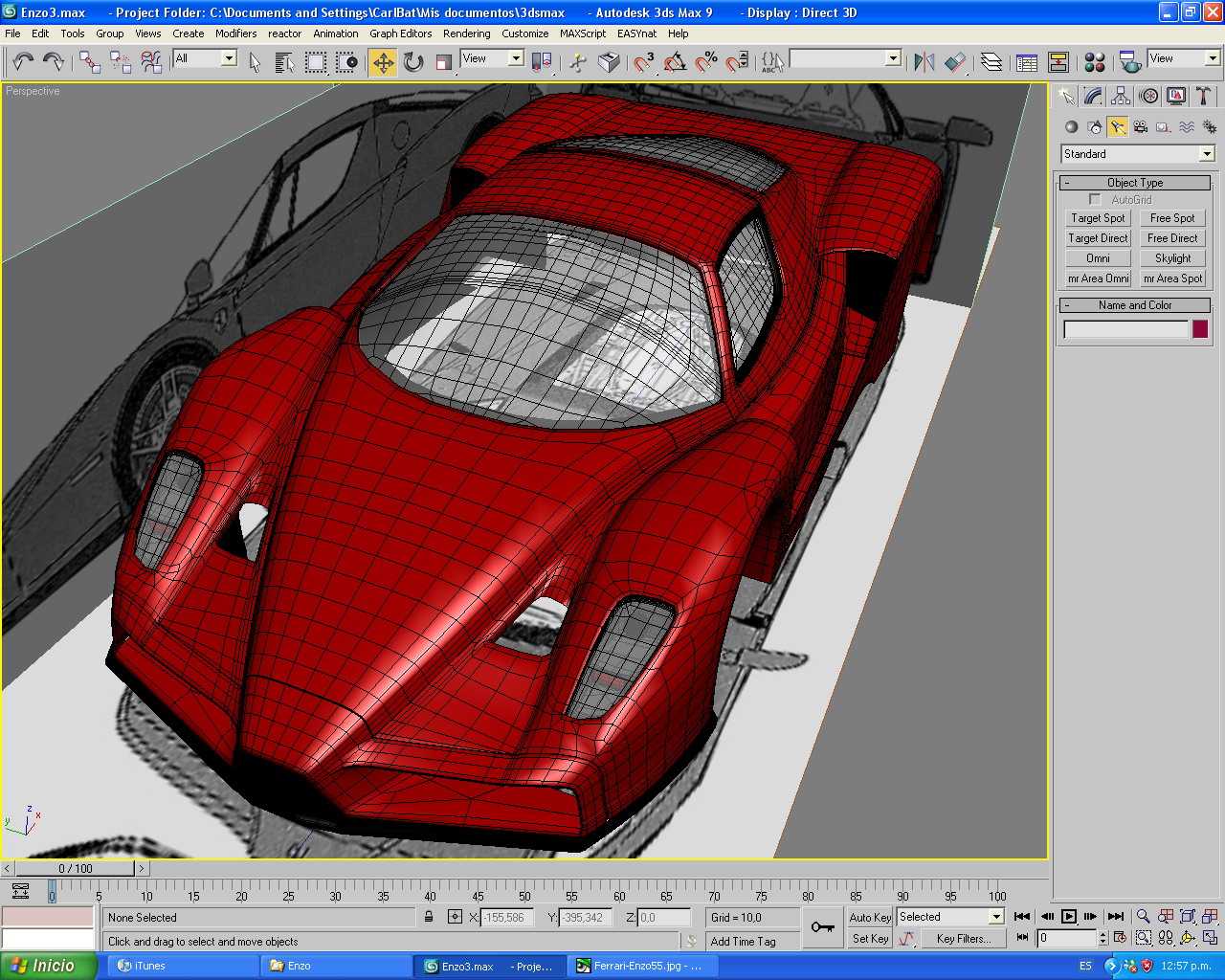Enable the AutoGrid checkbox
Image resolution: width=1225 pixels, height=980 pixels.
(x=1095, y=200)
